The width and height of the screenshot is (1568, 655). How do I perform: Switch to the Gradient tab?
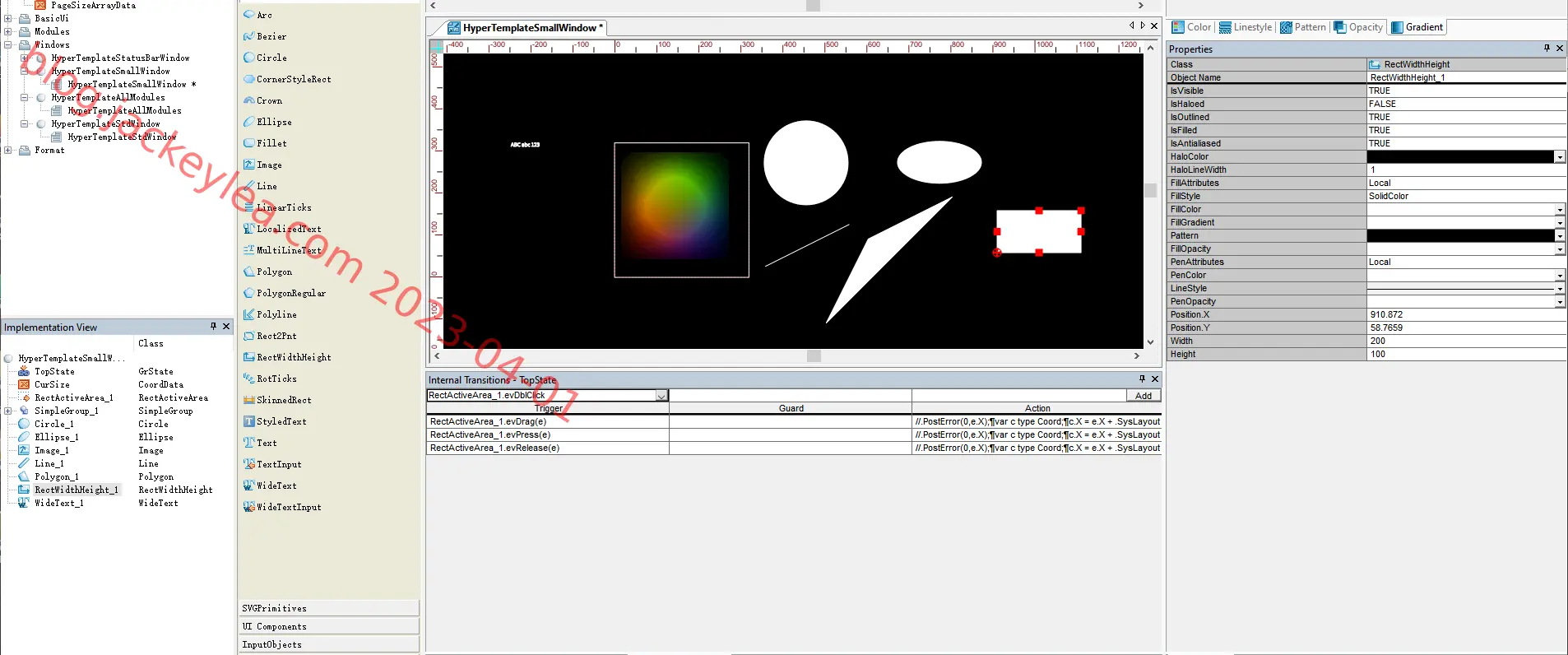click(1417, 27)
